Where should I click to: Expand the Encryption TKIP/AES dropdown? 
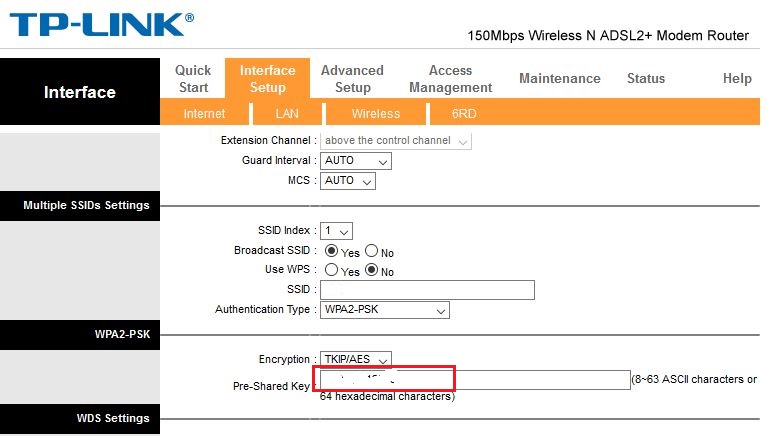(356, 359)
